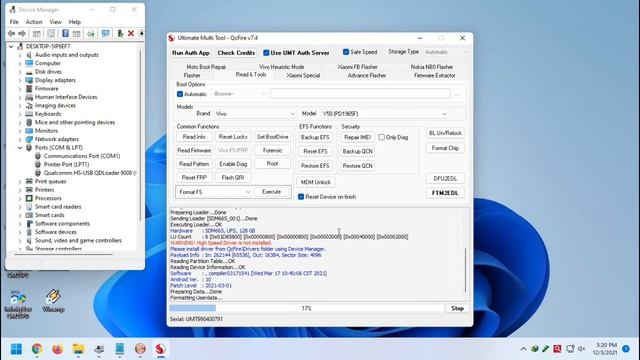Click the notification badge in taskbar
640x360 pixels.
tap(626, 349)
